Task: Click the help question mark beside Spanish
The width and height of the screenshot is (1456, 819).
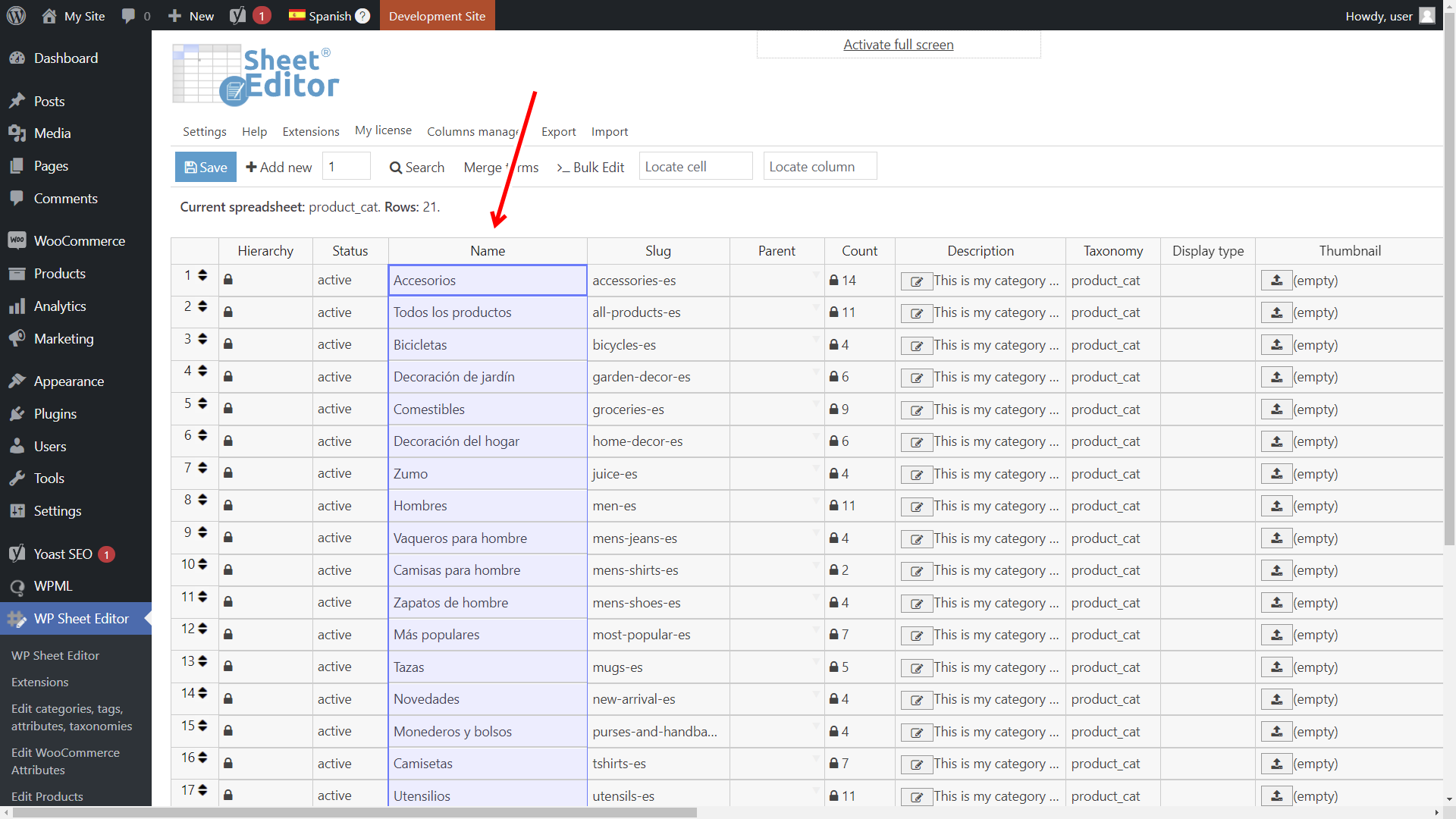Action: pos(362,16)
